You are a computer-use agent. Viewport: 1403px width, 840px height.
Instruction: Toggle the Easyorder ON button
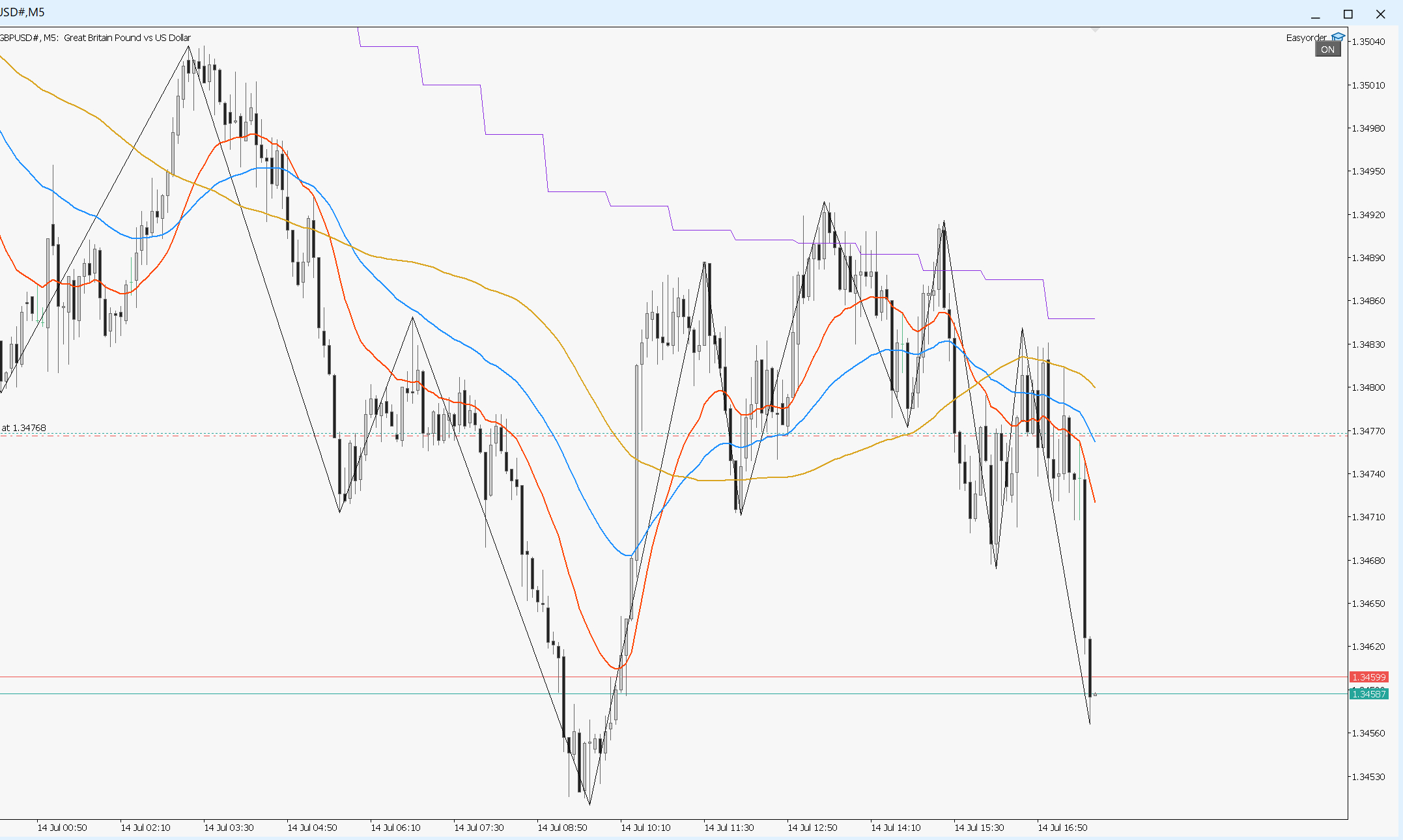point(1327,49)
